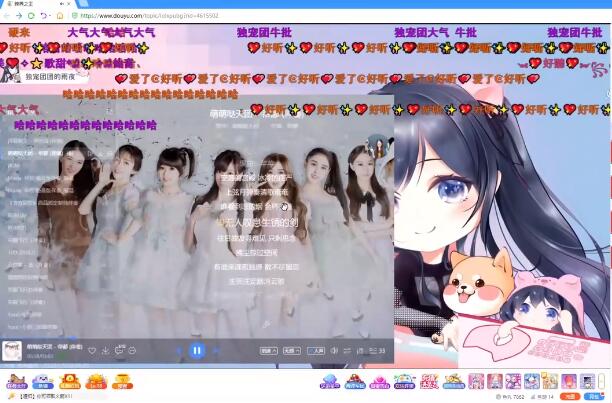Click the highlighted golden lyric line
The height and width of the screenshot is (403, 612).
258,222
